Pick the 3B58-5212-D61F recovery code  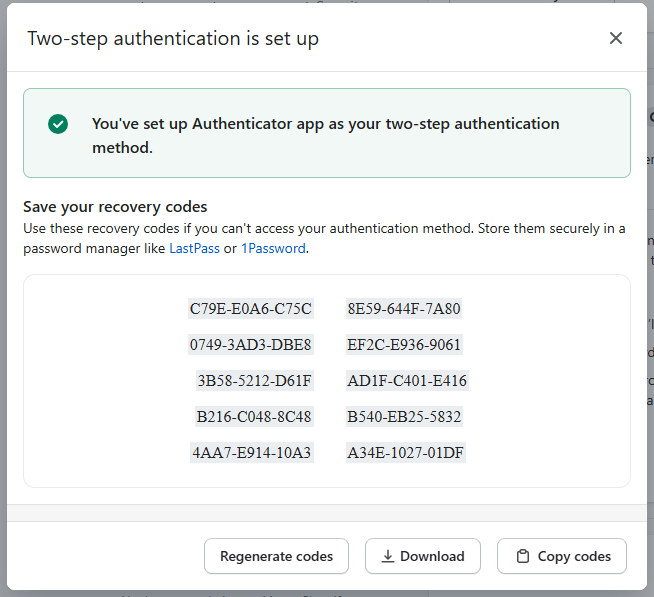pyautogui.click(x=255, y=381)
